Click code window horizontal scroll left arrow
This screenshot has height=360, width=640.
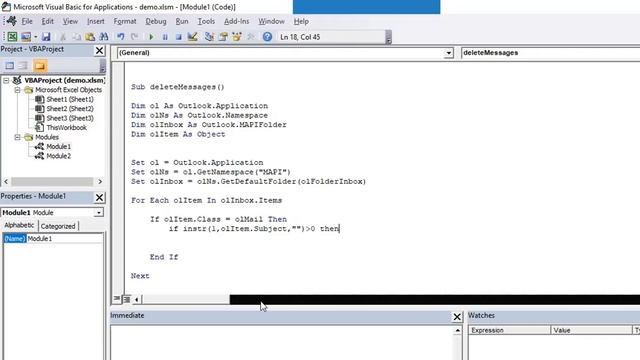[136, 300]
